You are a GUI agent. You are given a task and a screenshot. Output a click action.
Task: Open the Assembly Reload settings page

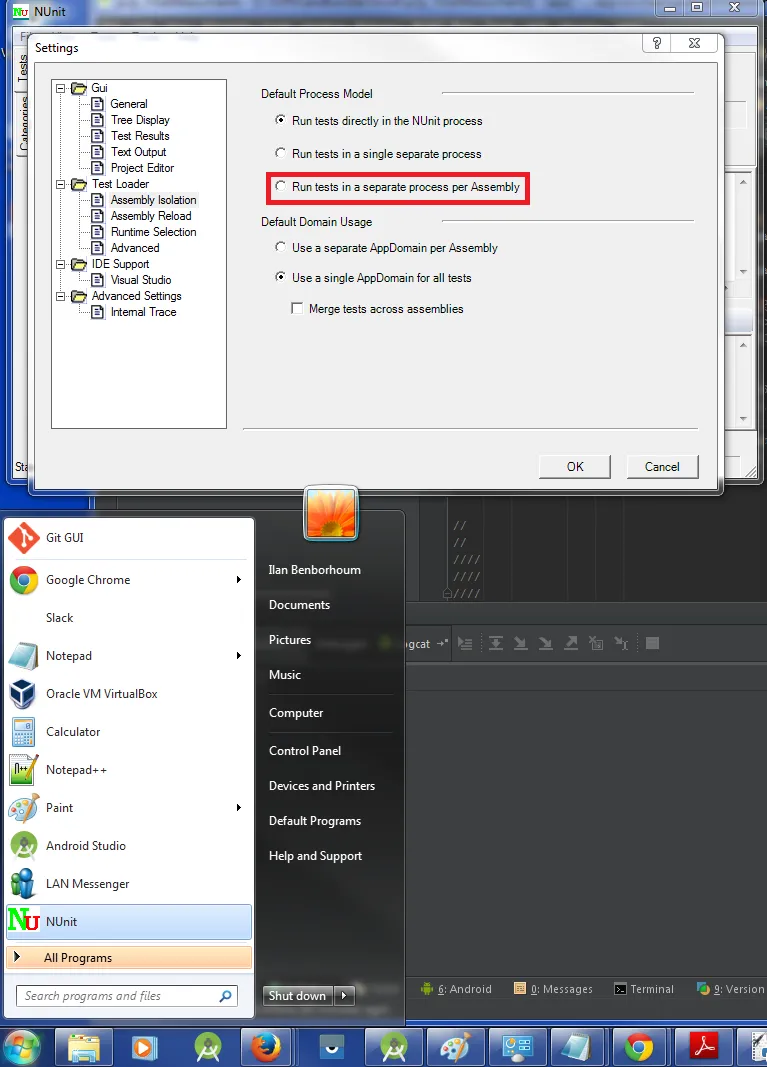(x=151, y=216)
